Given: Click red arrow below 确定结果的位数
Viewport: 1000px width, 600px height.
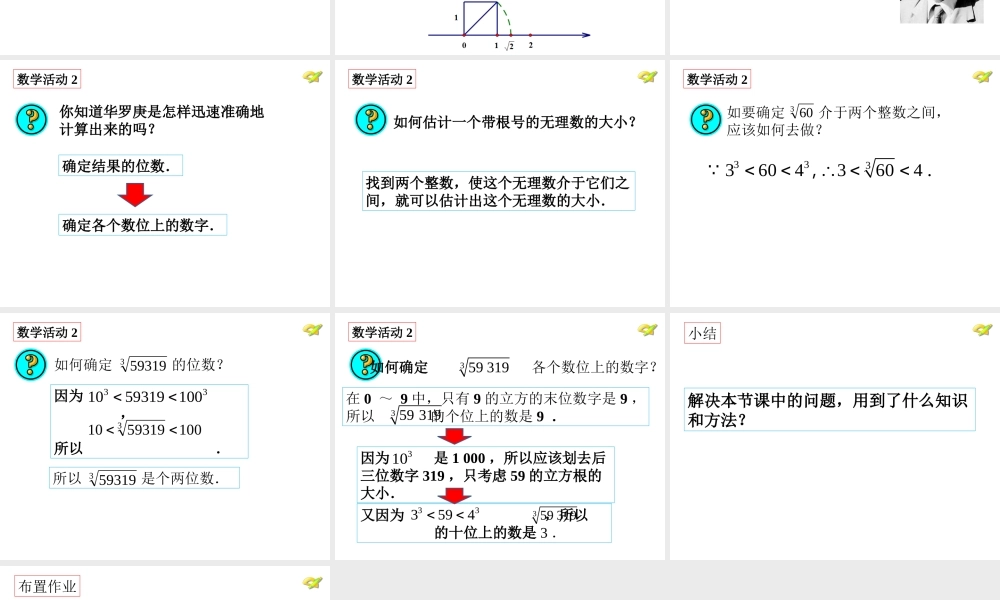Looking at the screenshot, I should tap(135, 195).
